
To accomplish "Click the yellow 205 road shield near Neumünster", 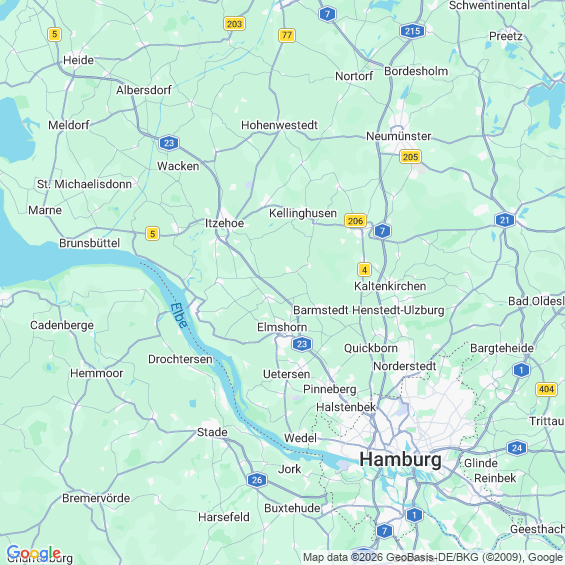I will (410, 157).
